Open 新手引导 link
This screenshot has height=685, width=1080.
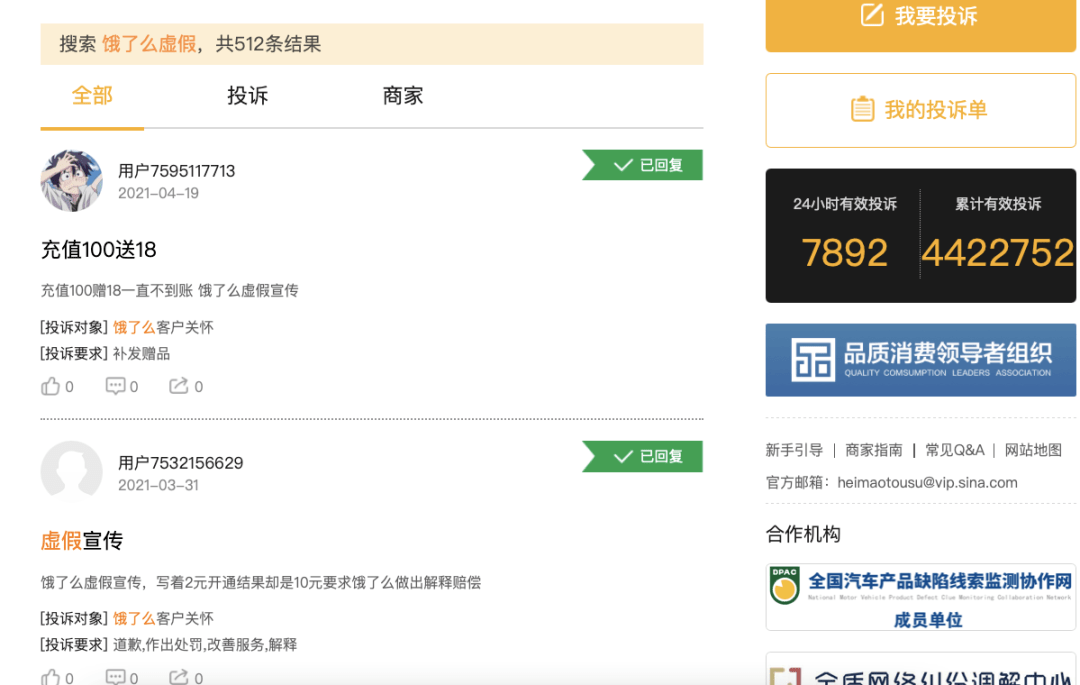[x=794, y=450]
